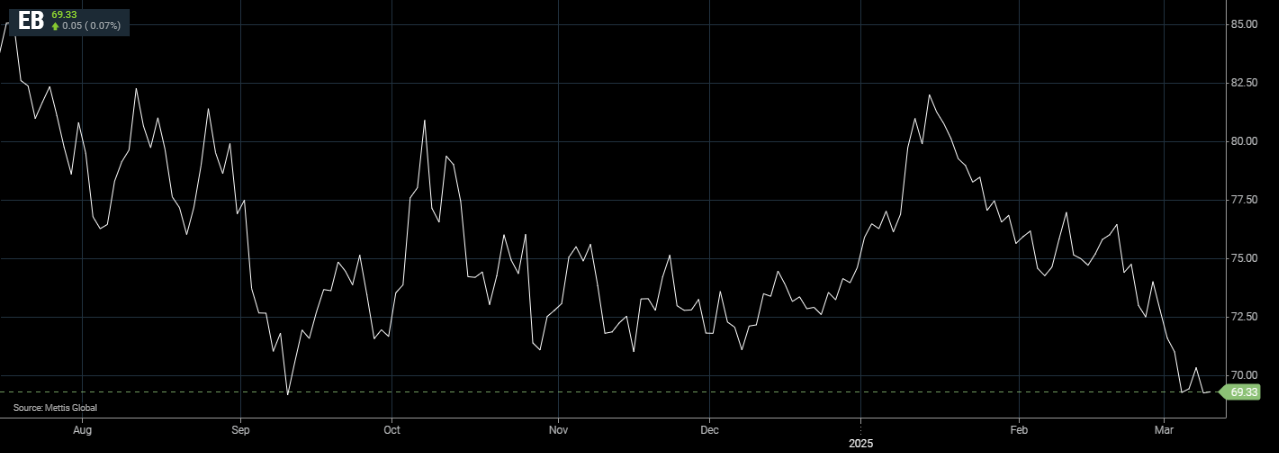Click the 77.50 price axis label
The height and width of the screenshot is (453, 1279).
[x=1244, y=200]
